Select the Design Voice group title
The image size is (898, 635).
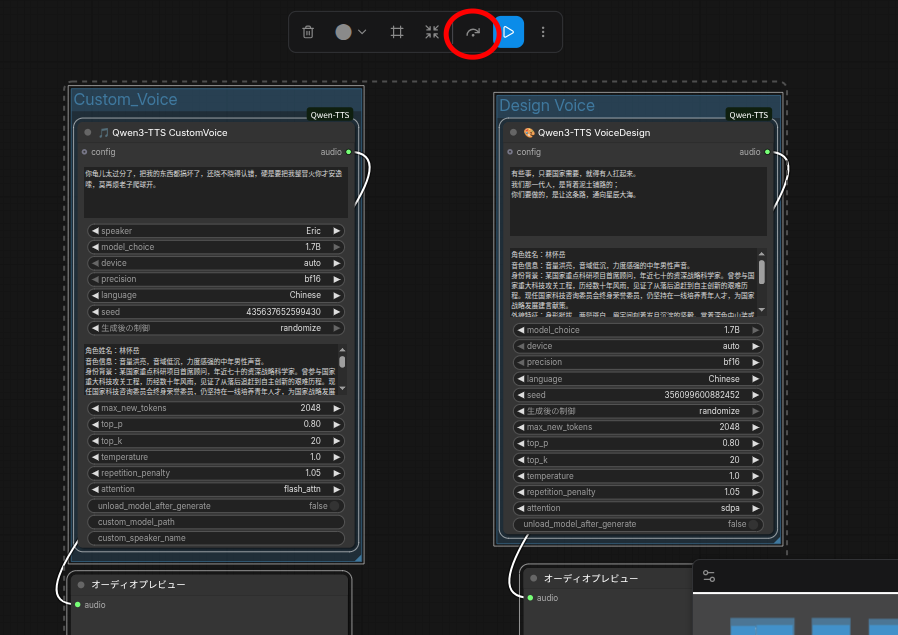(547, 106)
